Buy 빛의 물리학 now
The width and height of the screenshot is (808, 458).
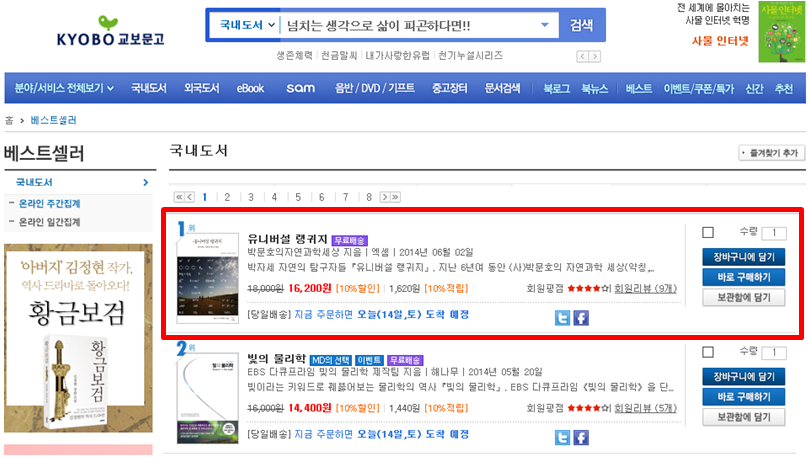pos(744,397)
